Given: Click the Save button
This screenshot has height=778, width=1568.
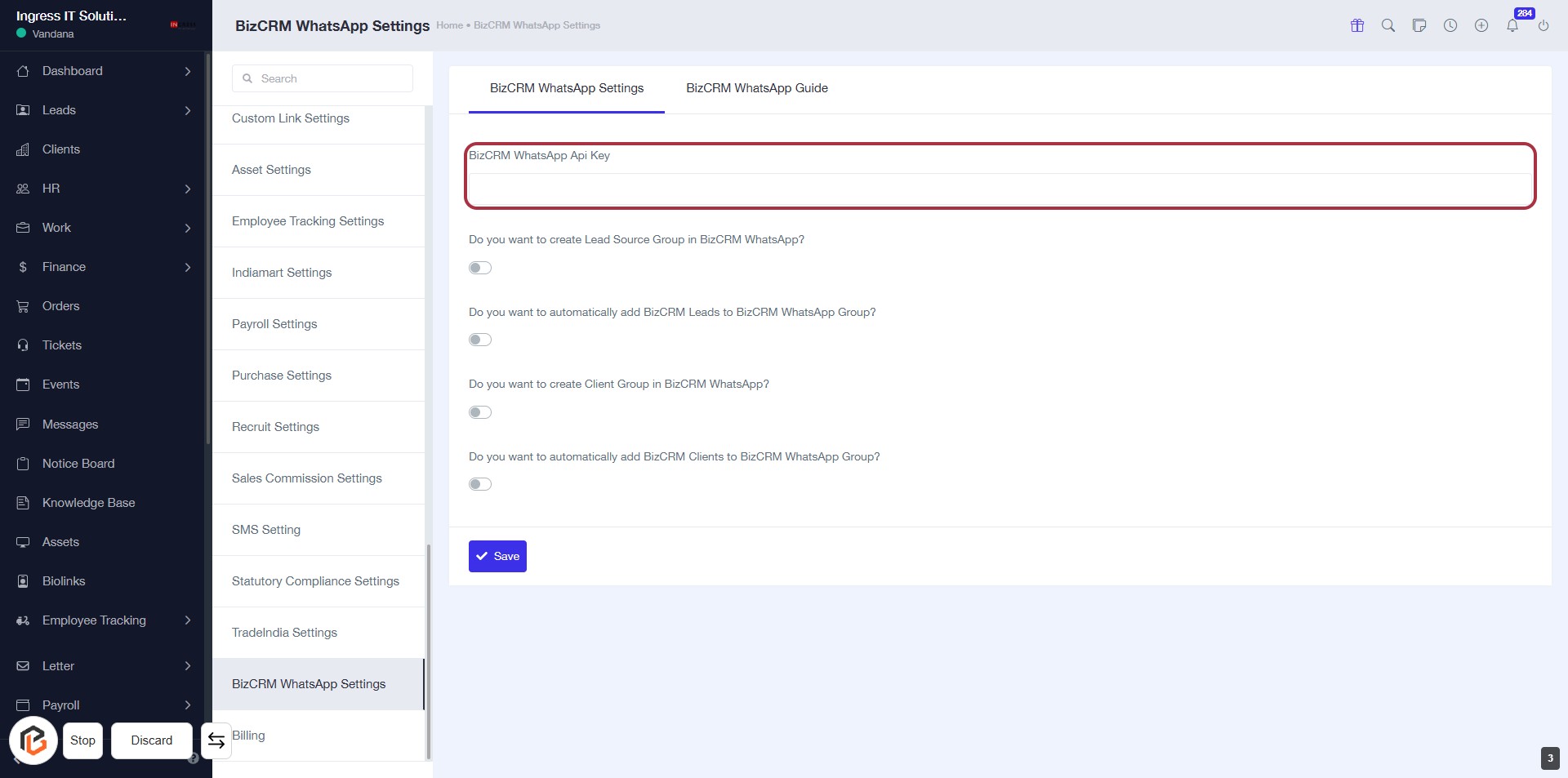Looking at the screenshot, I should tap(497, 556).
